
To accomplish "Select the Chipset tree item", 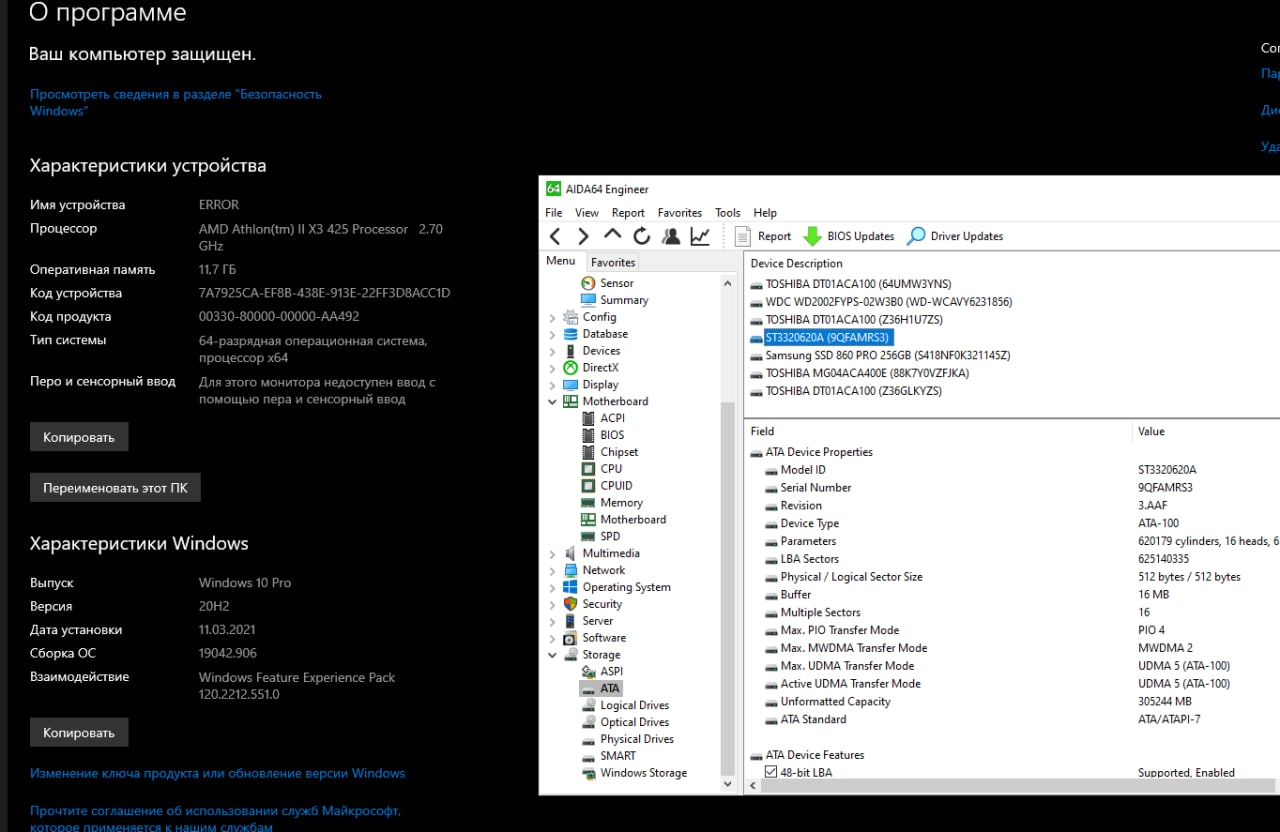I will point(610,452).
